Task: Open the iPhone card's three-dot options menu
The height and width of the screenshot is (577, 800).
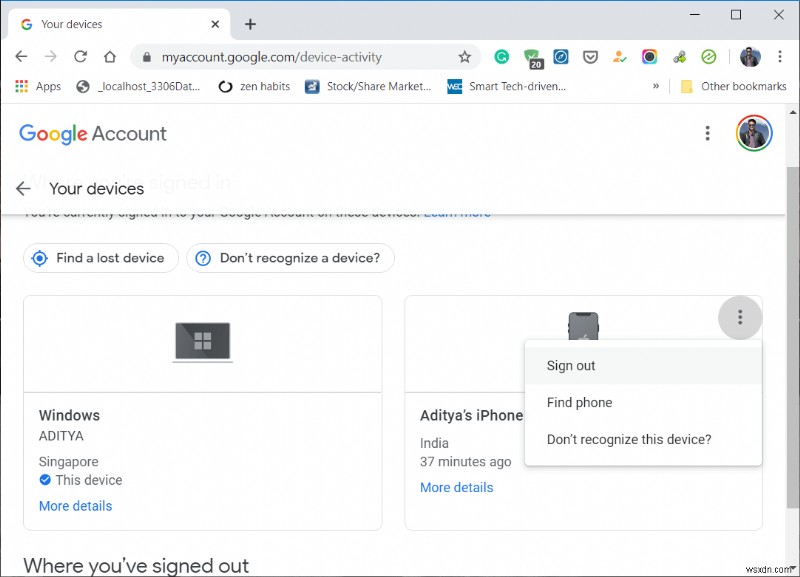Action: [740, 318]
